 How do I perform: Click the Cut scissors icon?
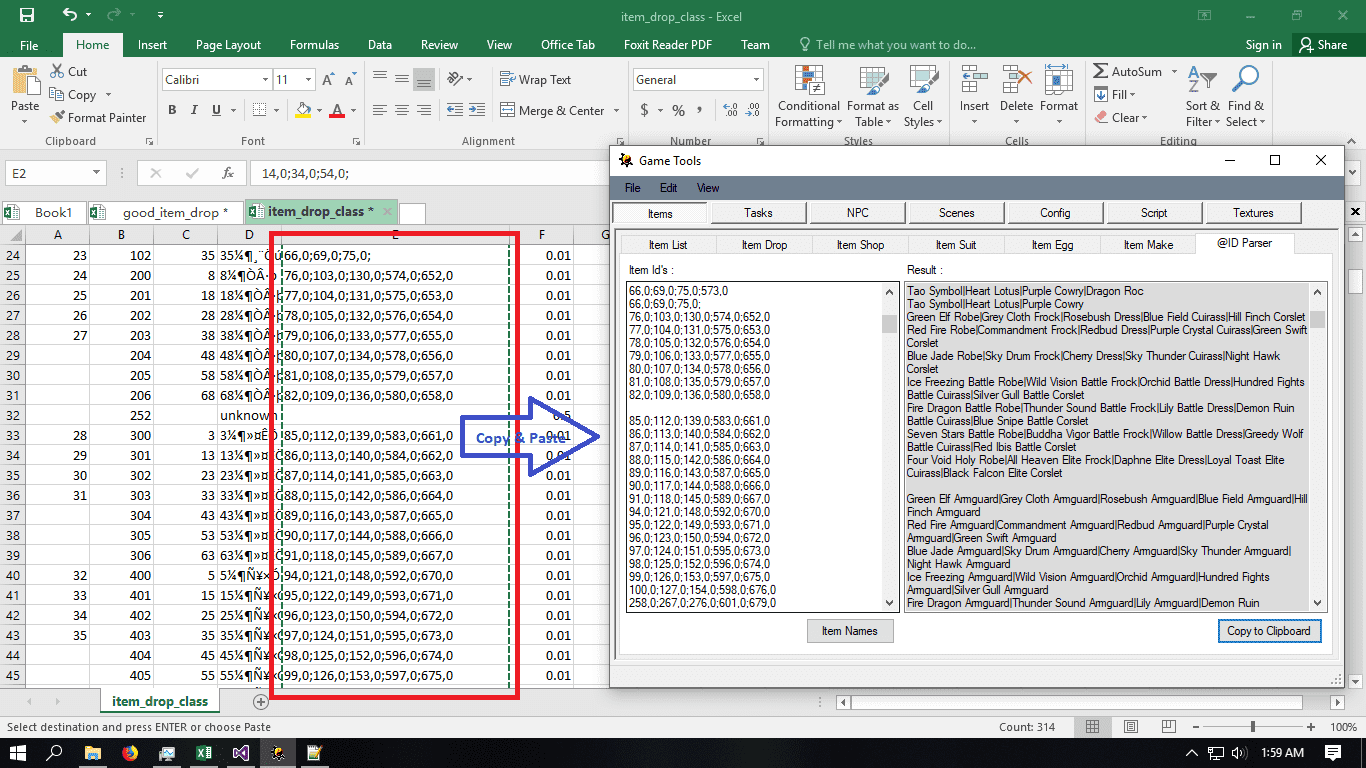point(55,72)
